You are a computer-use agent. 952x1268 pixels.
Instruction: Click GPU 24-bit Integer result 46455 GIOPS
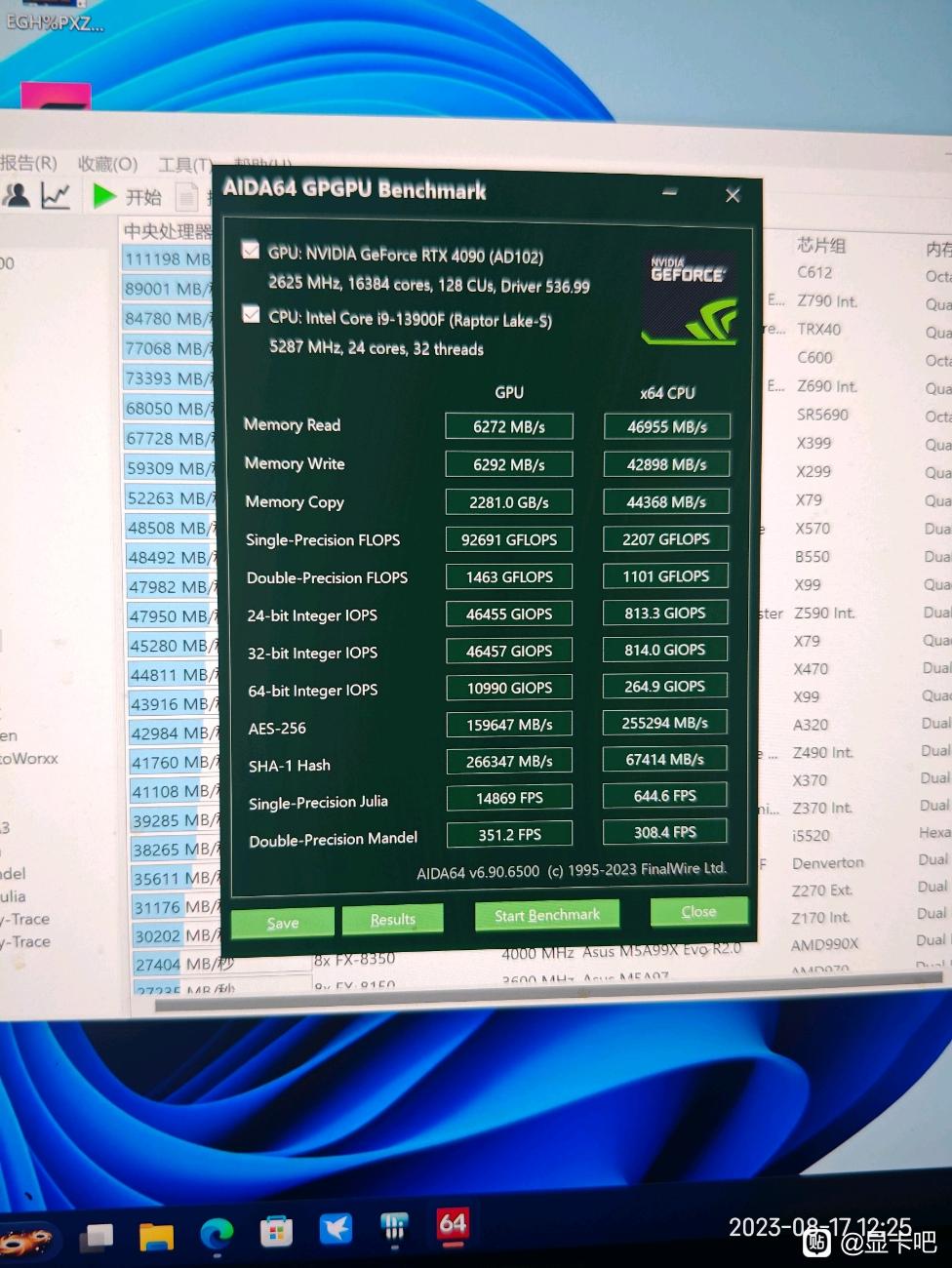pyautogui.click(x=509, y=614)
